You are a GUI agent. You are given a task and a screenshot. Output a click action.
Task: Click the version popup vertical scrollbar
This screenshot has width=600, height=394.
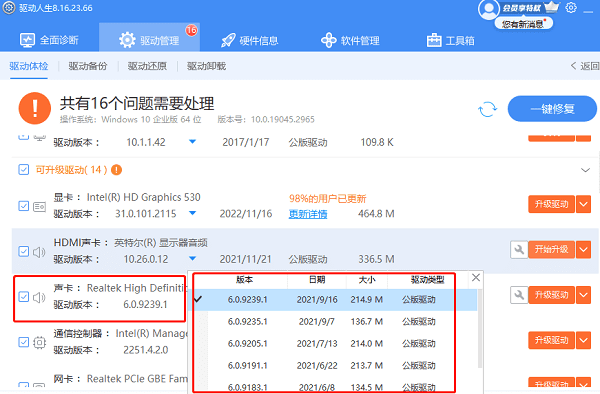480,329
